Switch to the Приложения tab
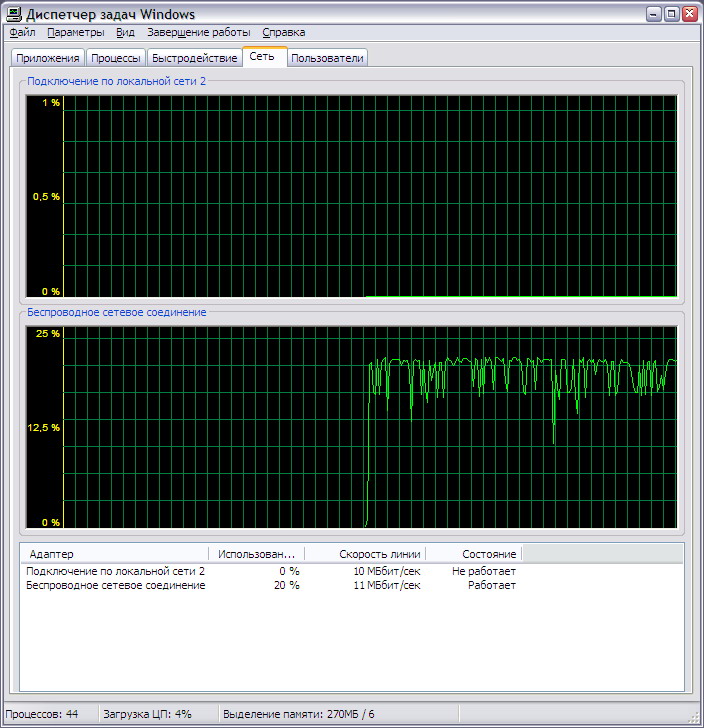 (48, 58)
